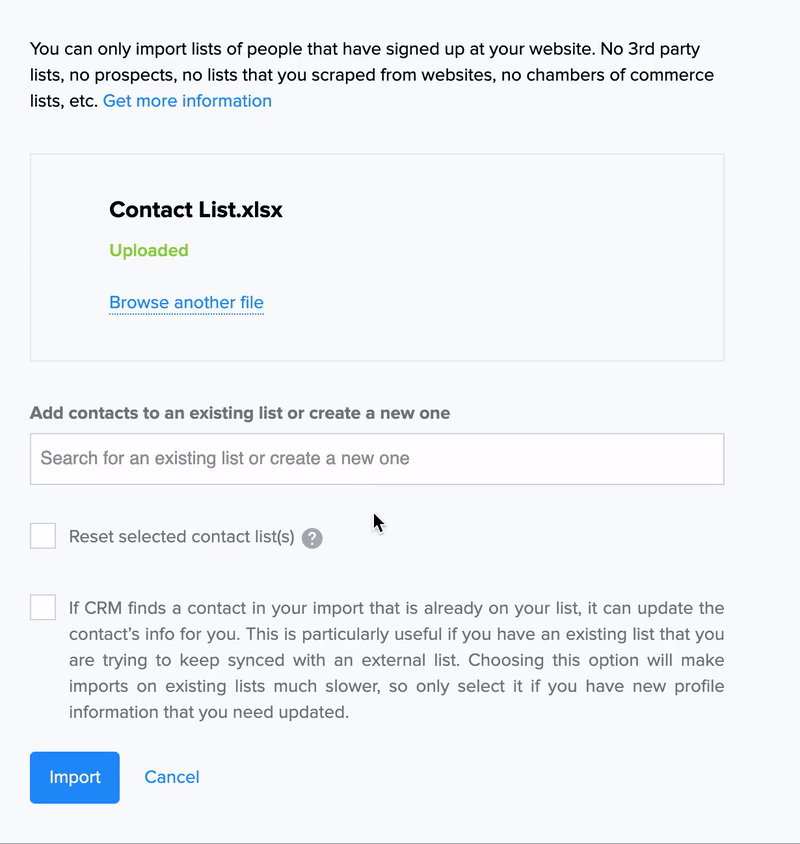This screenshot has width=800, height=844.
Task: Click the question mark help icon
Action: click(312, 538)
